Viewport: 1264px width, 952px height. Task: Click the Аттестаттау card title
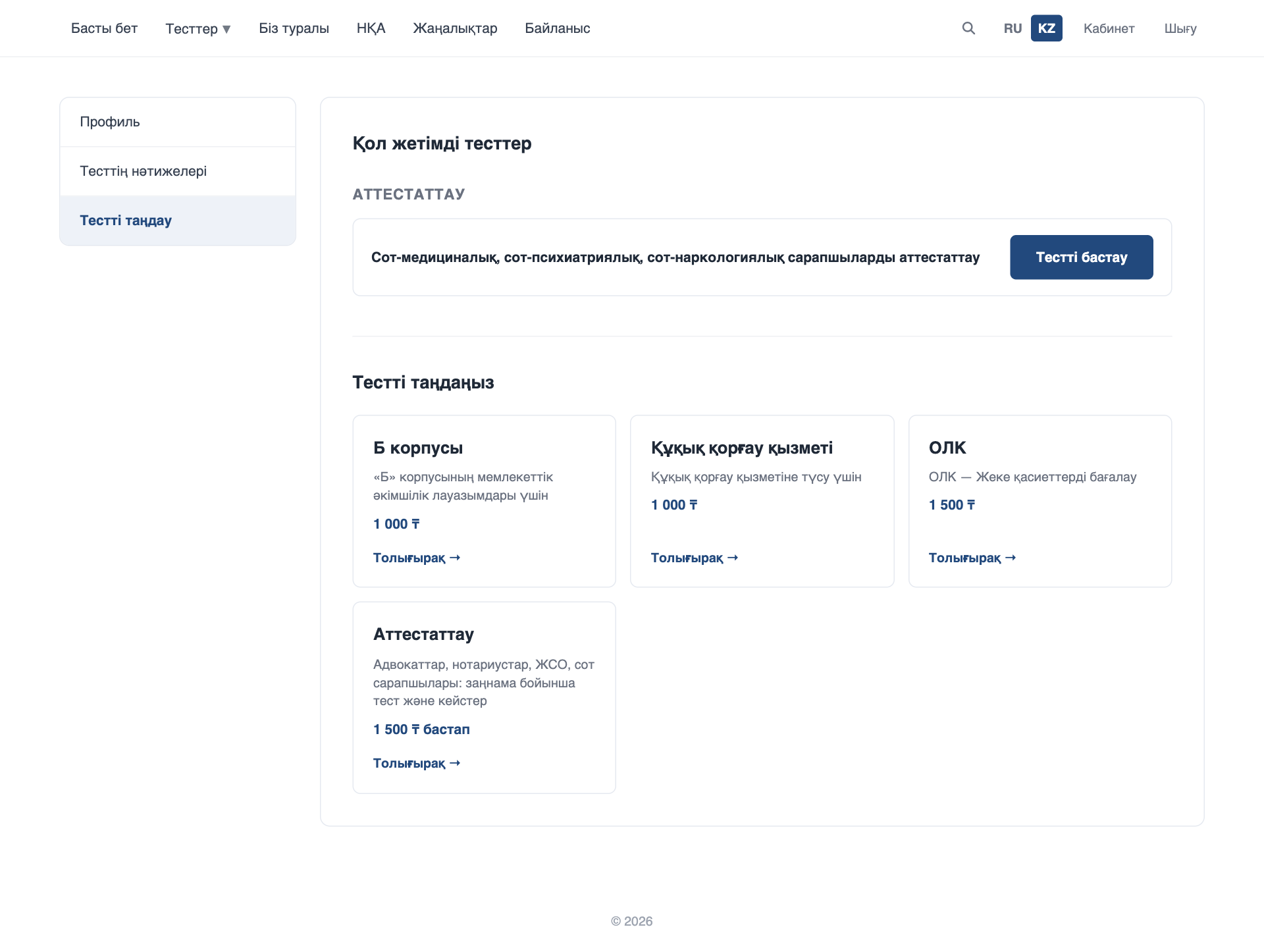pyautogui.click(x=423, y=634)
